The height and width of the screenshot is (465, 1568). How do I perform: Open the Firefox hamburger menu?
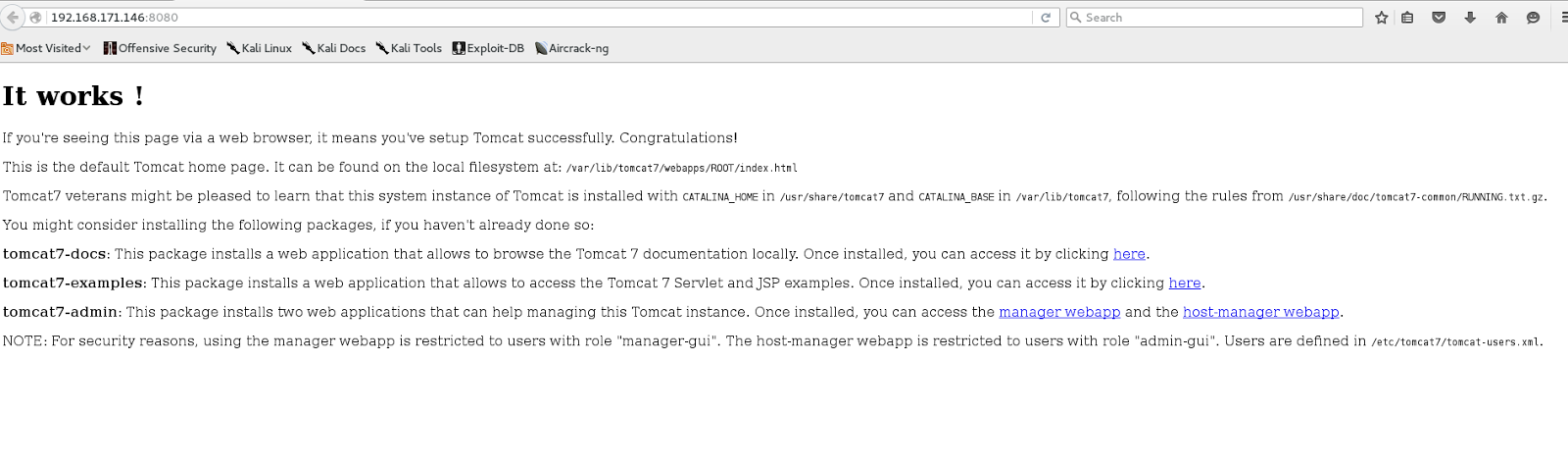click(1563, 18)
